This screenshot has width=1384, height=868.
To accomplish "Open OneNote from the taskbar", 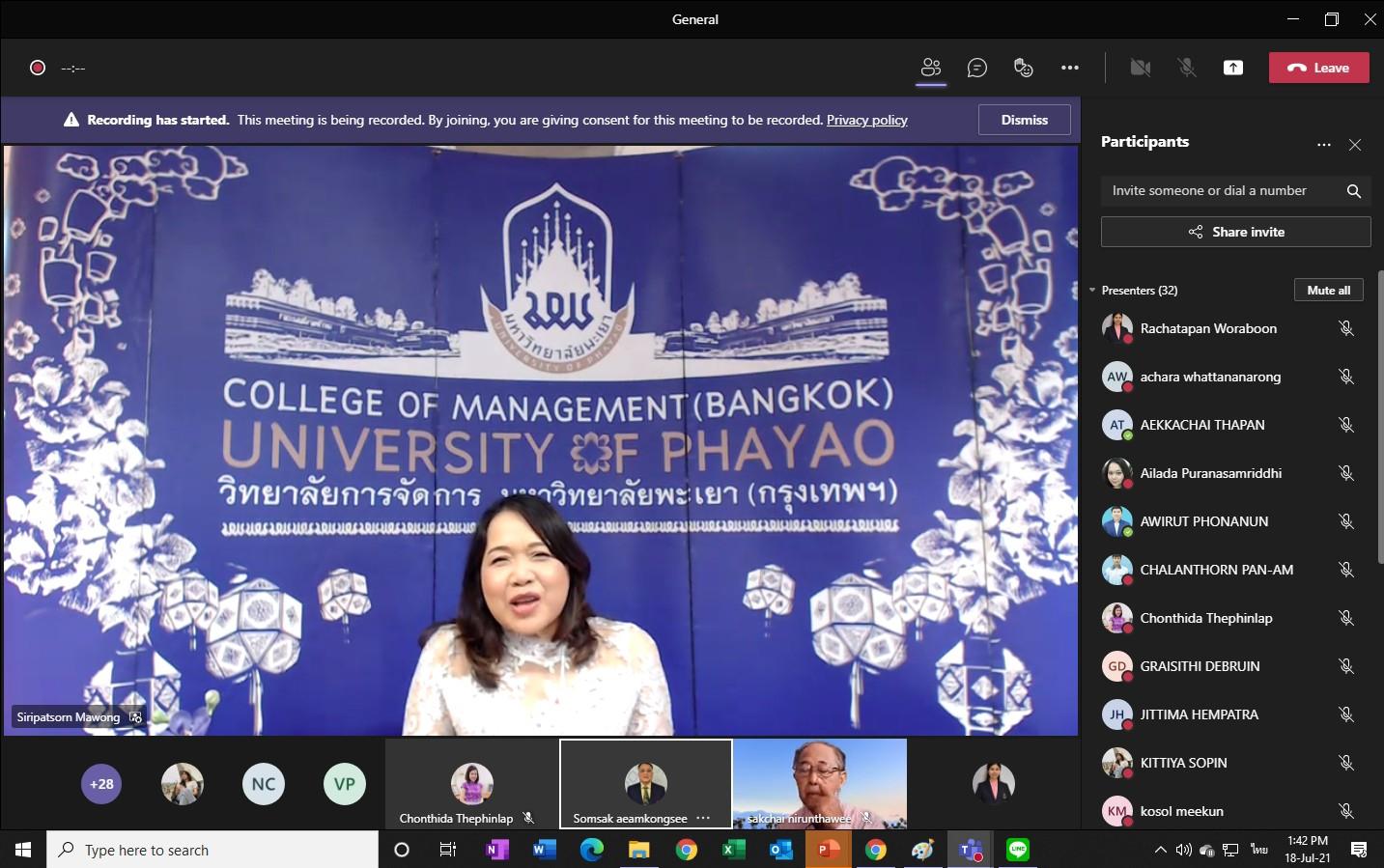I will click(497, 850).
